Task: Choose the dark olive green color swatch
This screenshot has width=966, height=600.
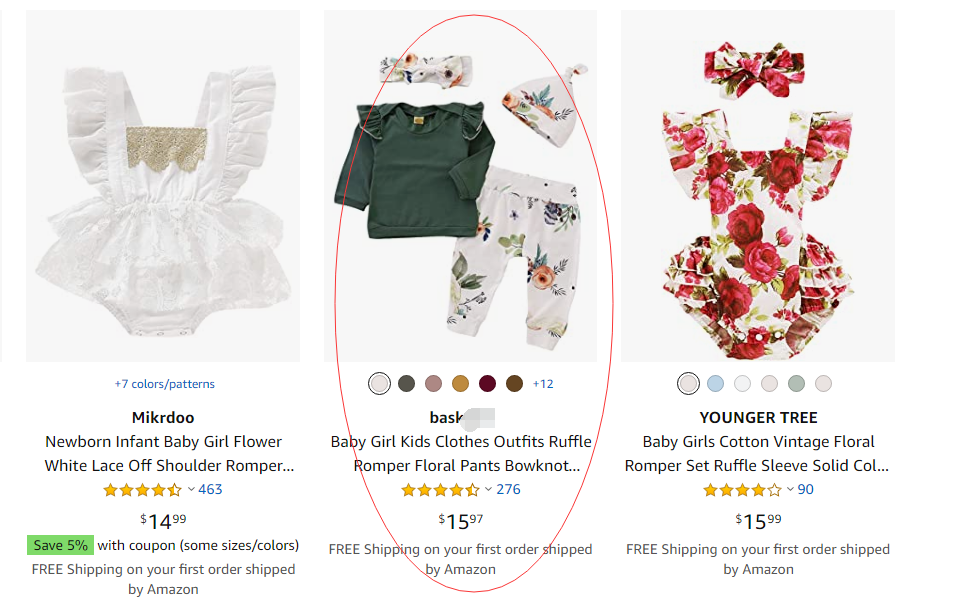Action: click(x=406, y=384)
